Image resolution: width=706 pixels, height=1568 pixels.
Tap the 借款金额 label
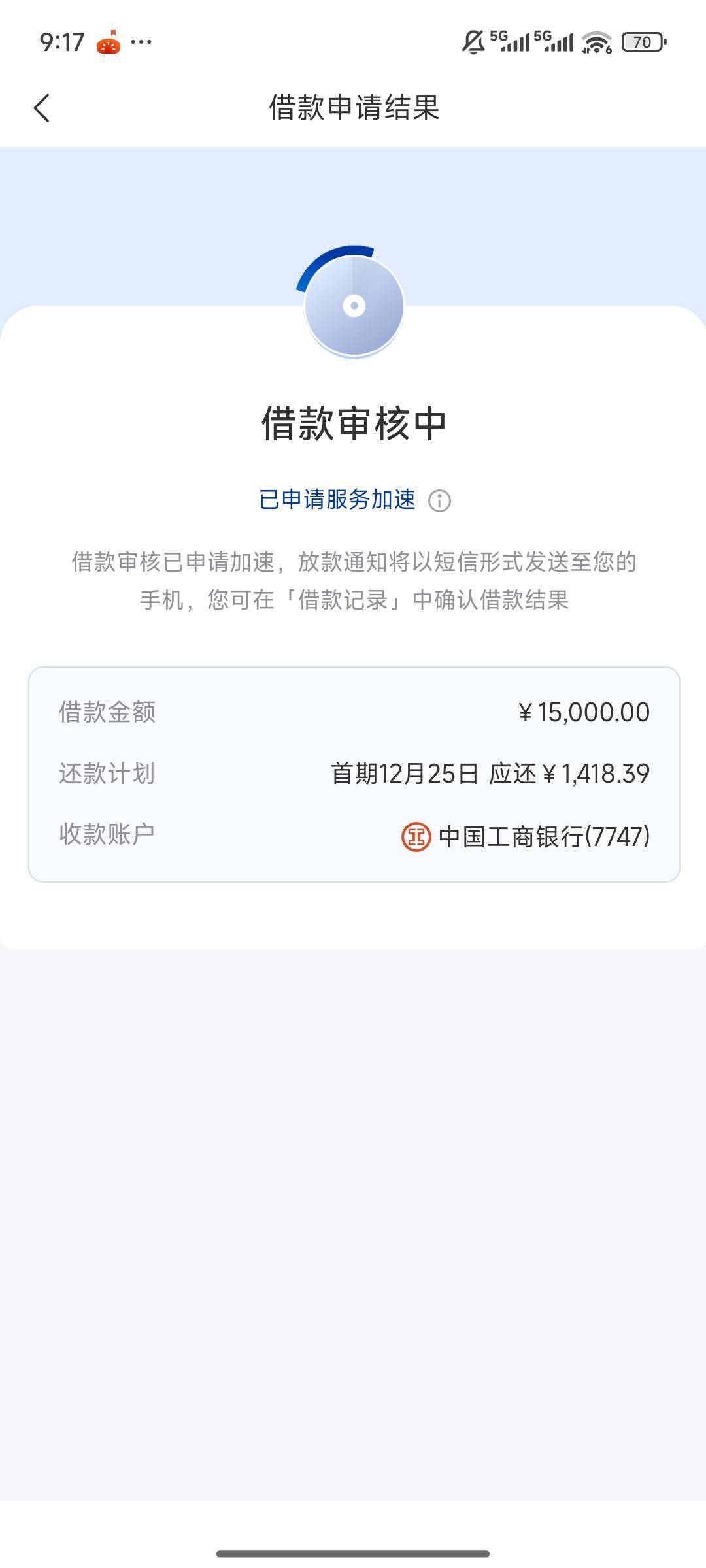[x=107, y=712]
